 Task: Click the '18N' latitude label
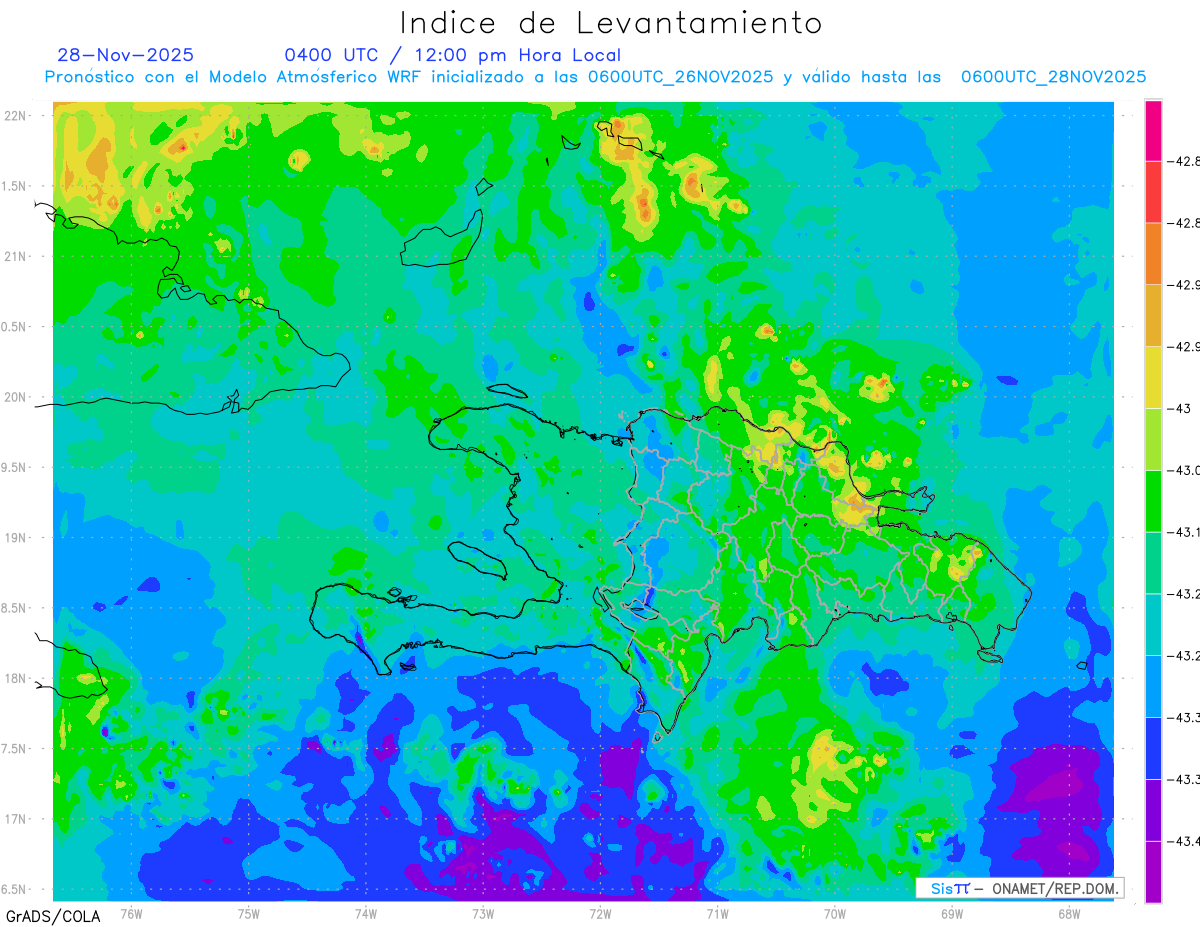click(x=16, y=678)
